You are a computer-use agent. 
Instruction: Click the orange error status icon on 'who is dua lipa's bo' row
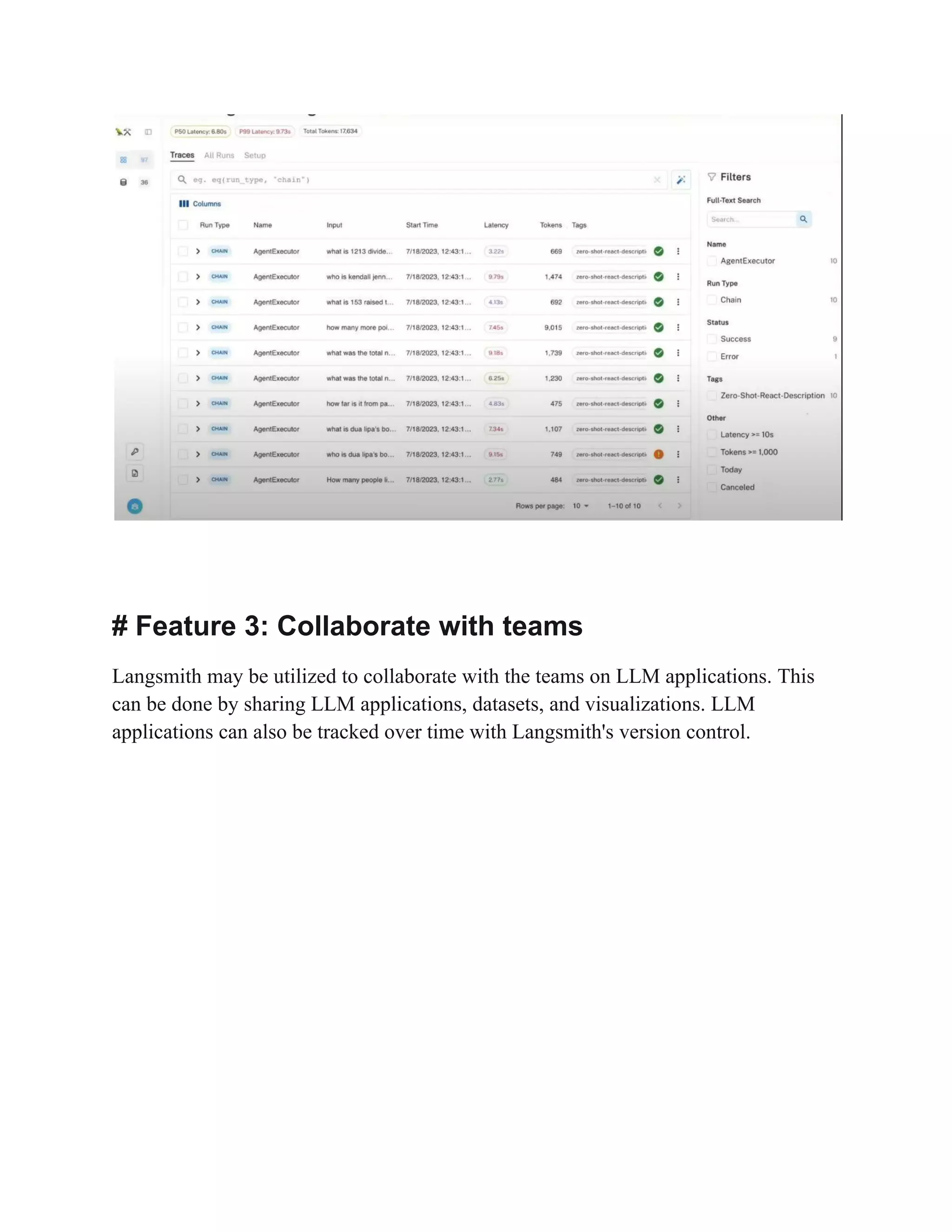(659, 454)
